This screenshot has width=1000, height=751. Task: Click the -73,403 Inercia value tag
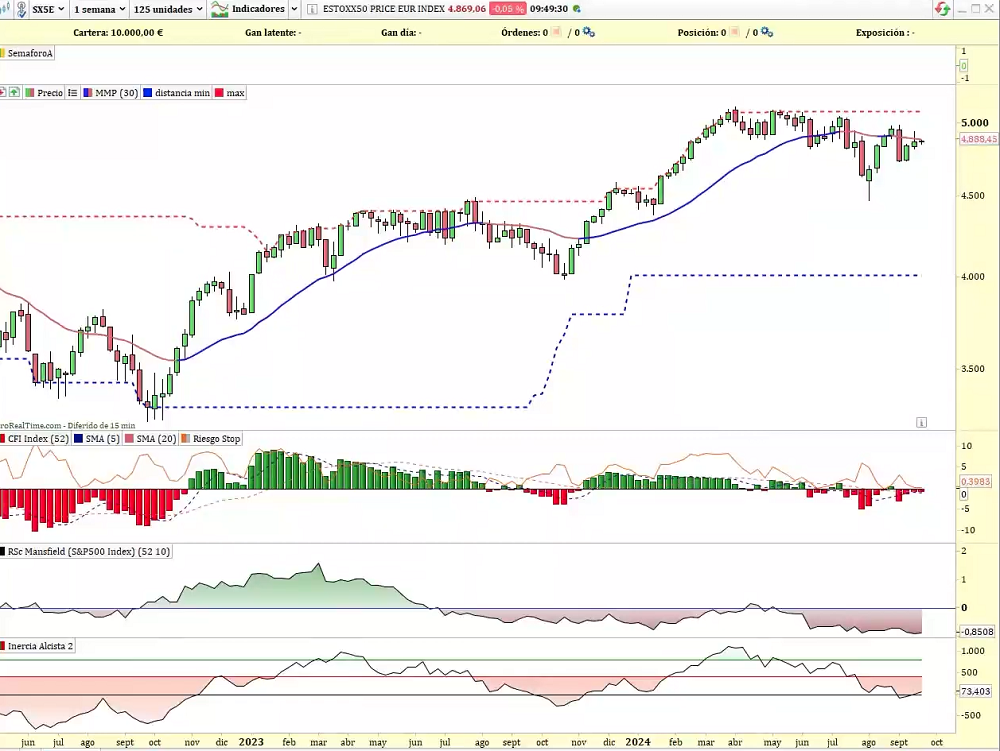(975, 691)
